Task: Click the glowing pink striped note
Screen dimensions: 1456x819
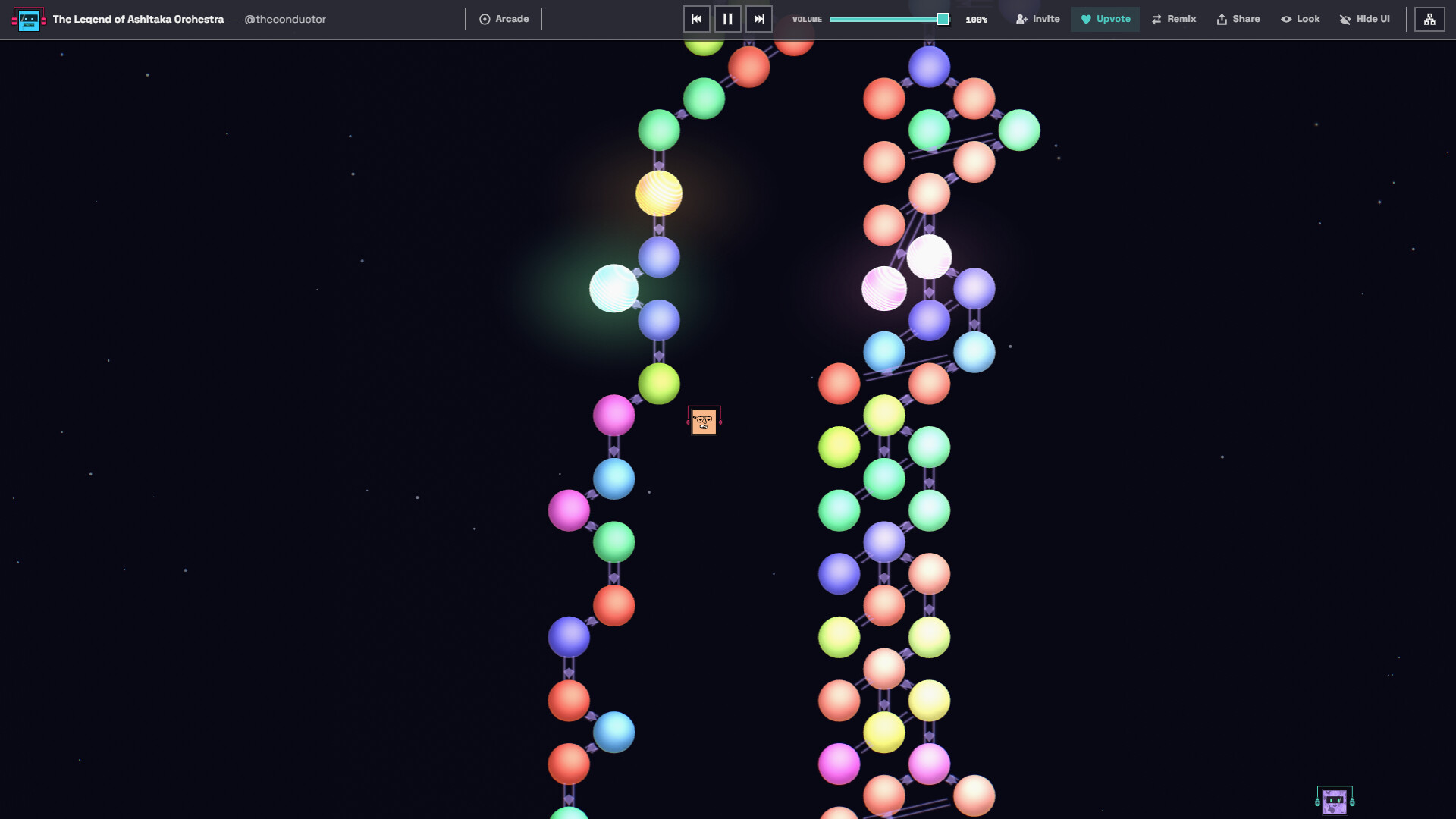Action: (x=884, y=288)
